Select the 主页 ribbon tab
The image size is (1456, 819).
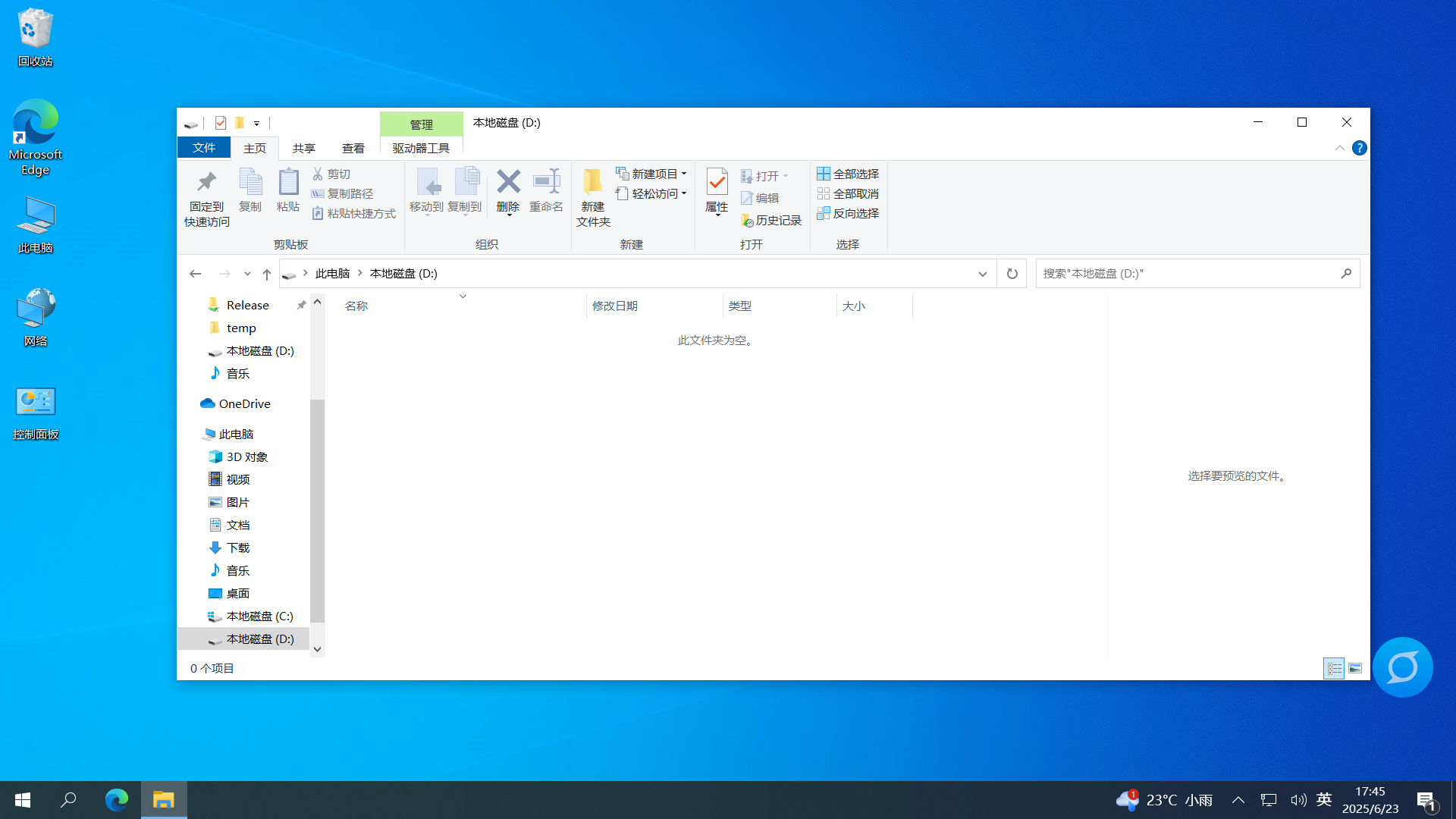coord(255,148)
